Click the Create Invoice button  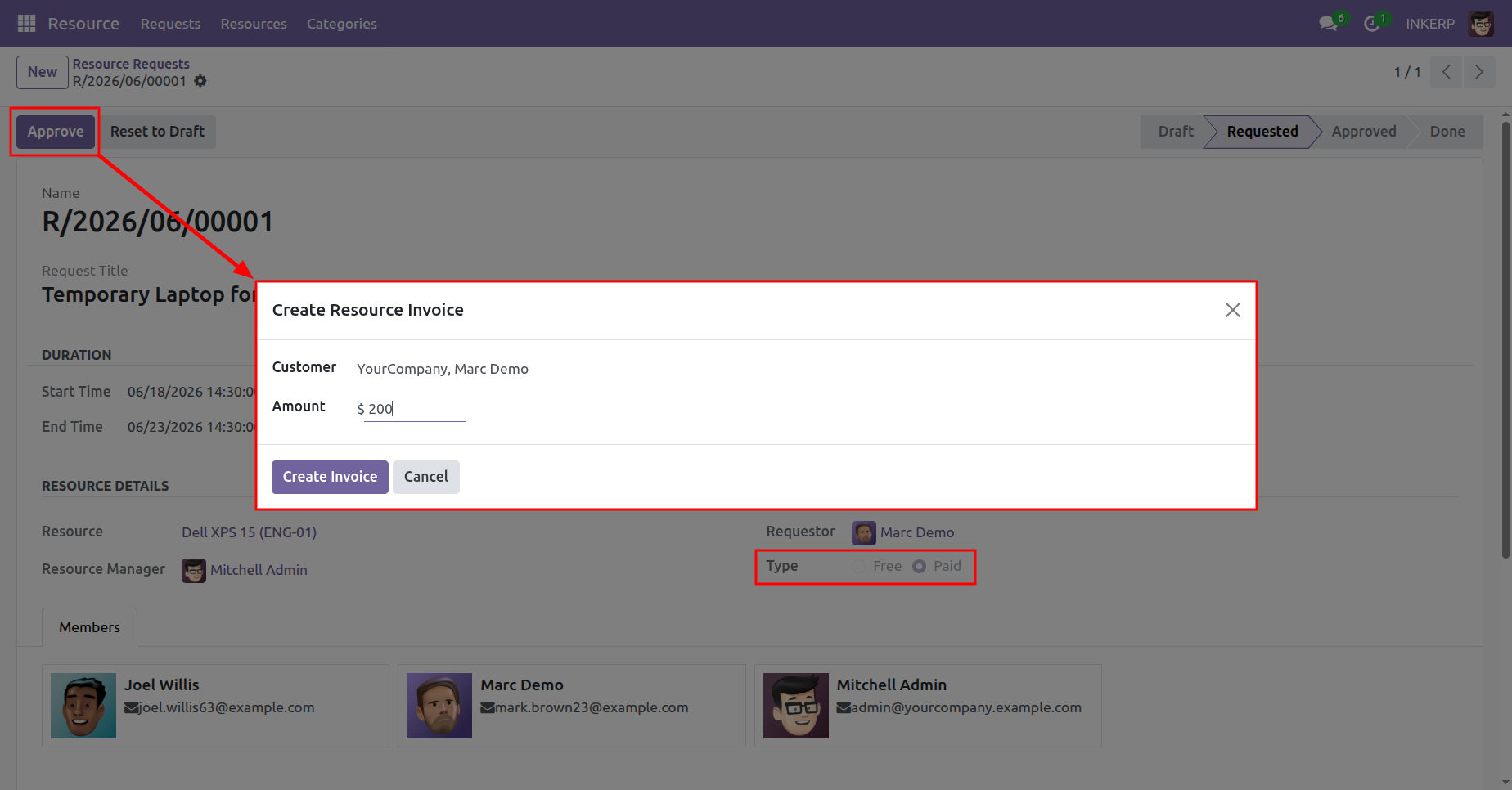tap(330, 477)
